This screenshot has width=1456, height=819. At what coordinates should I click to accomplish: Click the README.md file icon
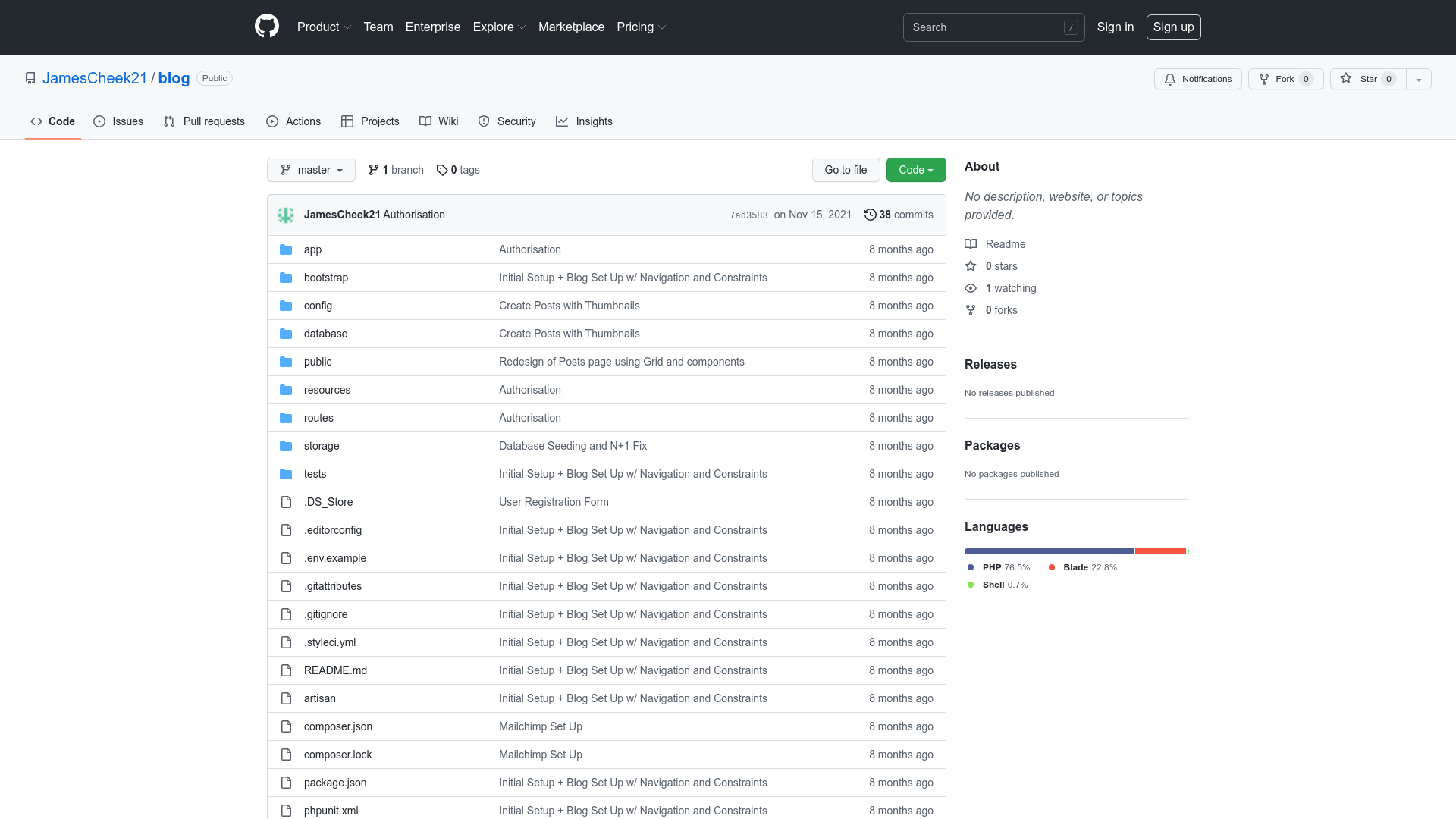pyautogui.click(x=286, y=670)
